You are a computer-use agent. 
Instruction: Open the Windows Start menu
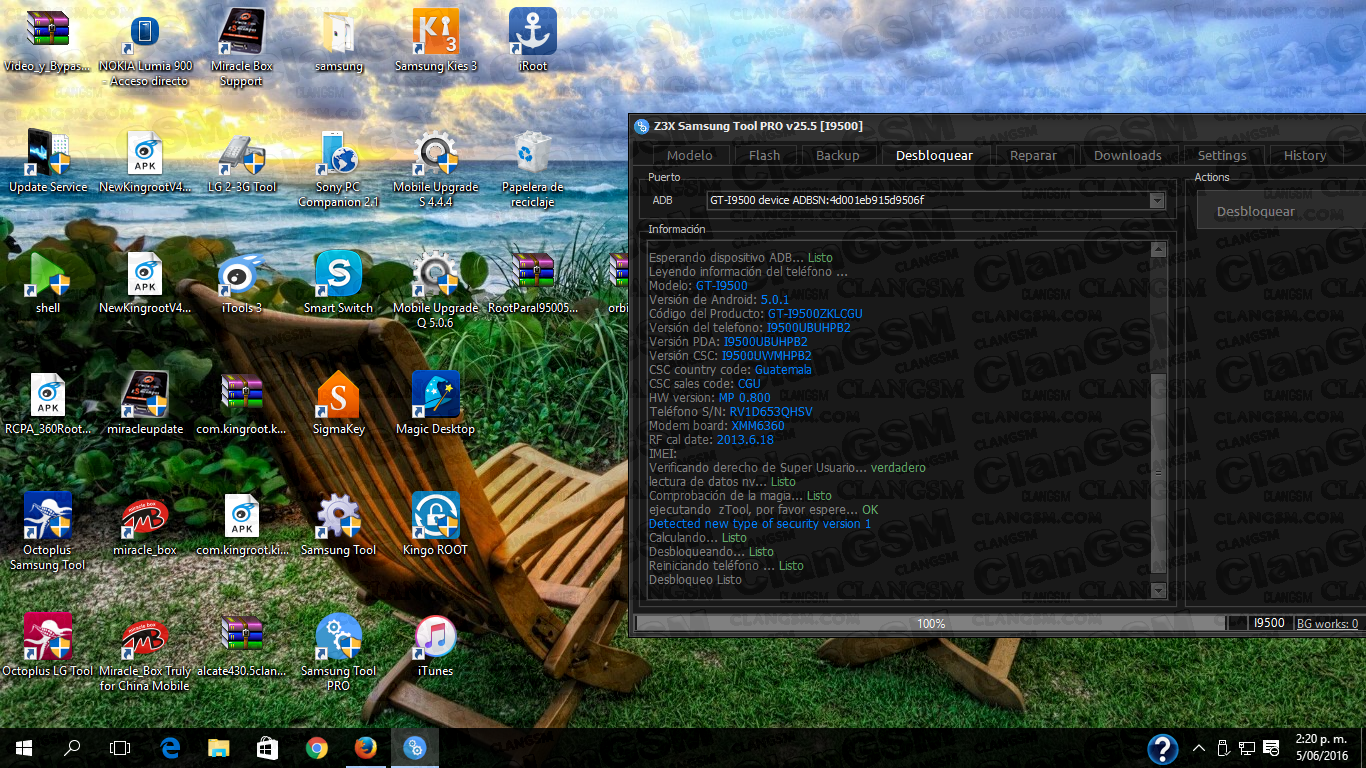(x=24, y=747)
